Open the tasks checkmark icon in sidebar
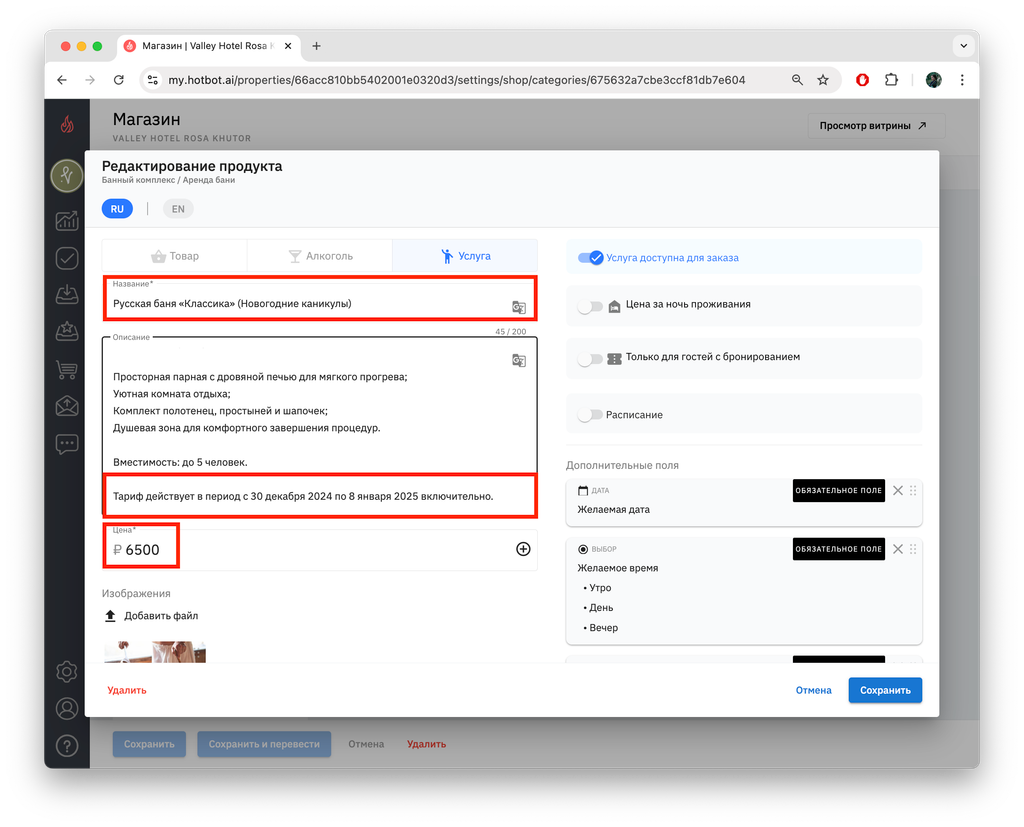The image size is (1024, 827). pyautogui.click(x=67, y=258)
